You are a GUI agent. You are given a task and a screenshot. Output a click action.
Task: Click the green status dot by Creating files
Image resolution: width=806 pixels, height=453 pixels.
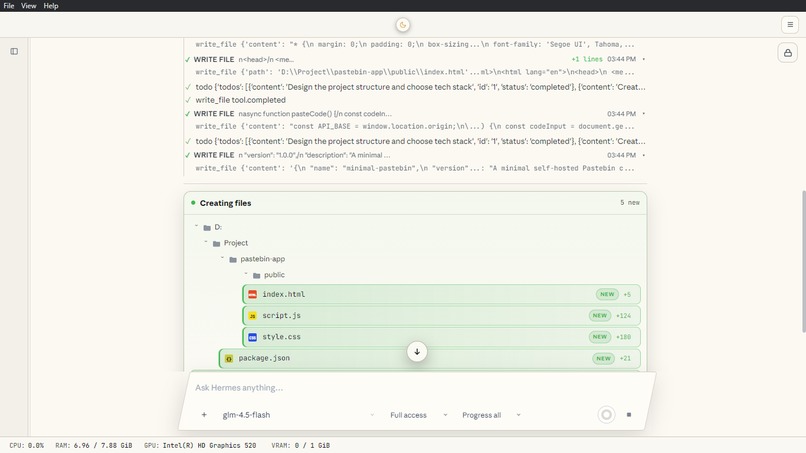[x=193, y=203]
